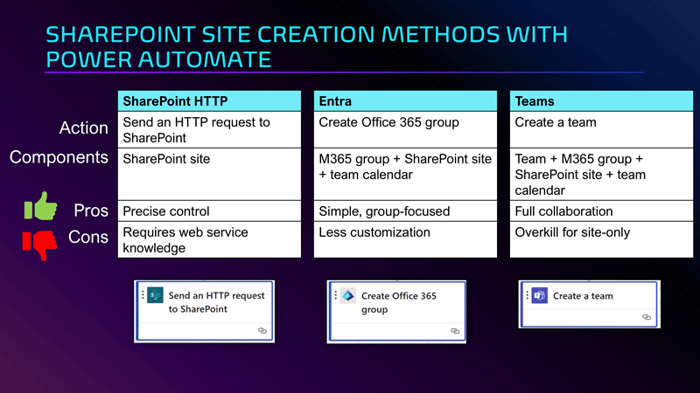
Task: Click the Teams icon in Create a team card
Action: (x=539, y=295)
